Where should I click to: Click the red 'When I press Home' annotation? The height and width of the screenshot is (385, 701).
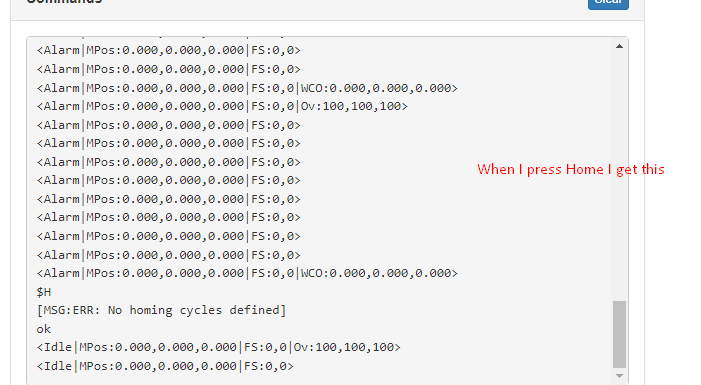pos(571,169)
